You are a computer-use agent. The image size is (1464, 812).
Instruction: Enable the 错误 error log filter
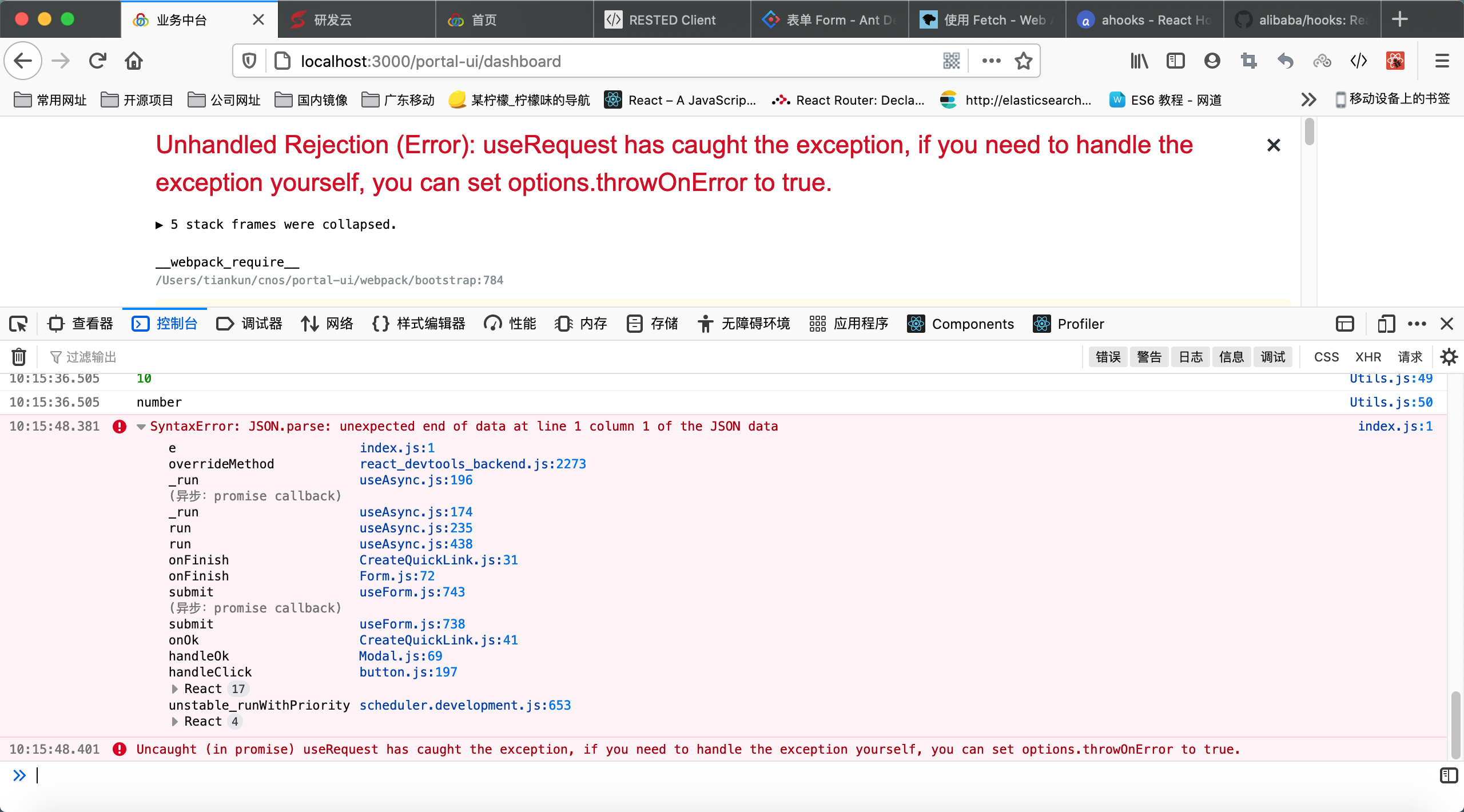(1108, 356)
